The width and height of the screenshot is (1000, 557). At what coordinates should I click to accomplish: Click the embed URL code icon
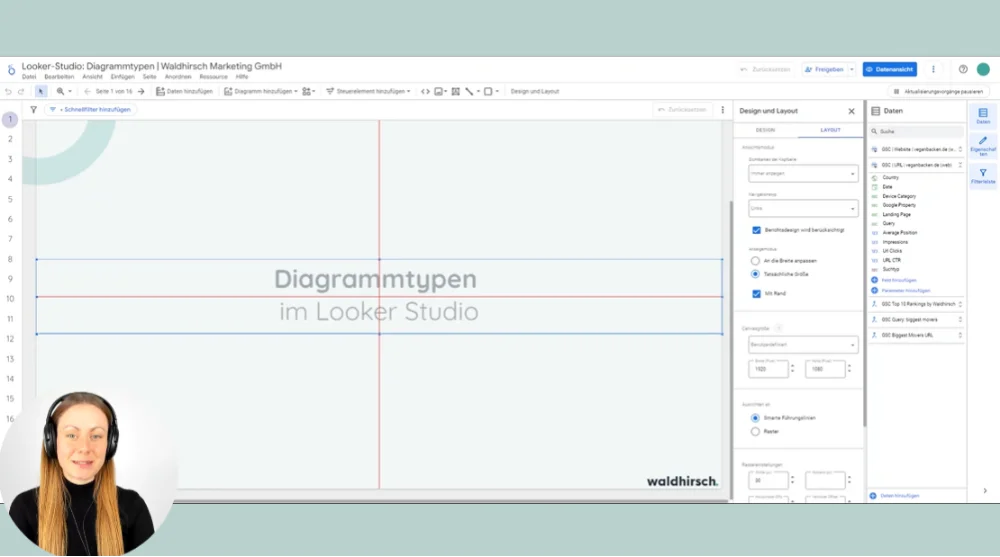[425, 91]
